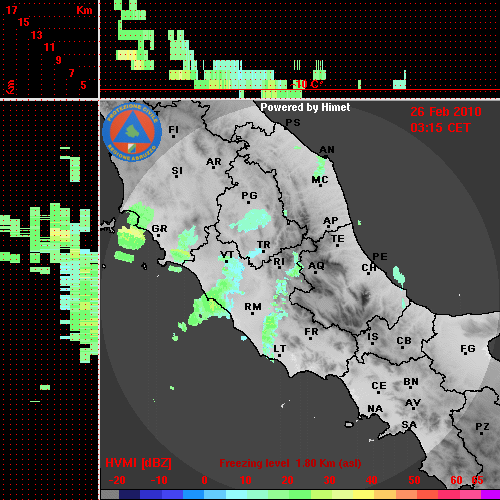Click the 03:15 CET timestamp

coord(440,128)
